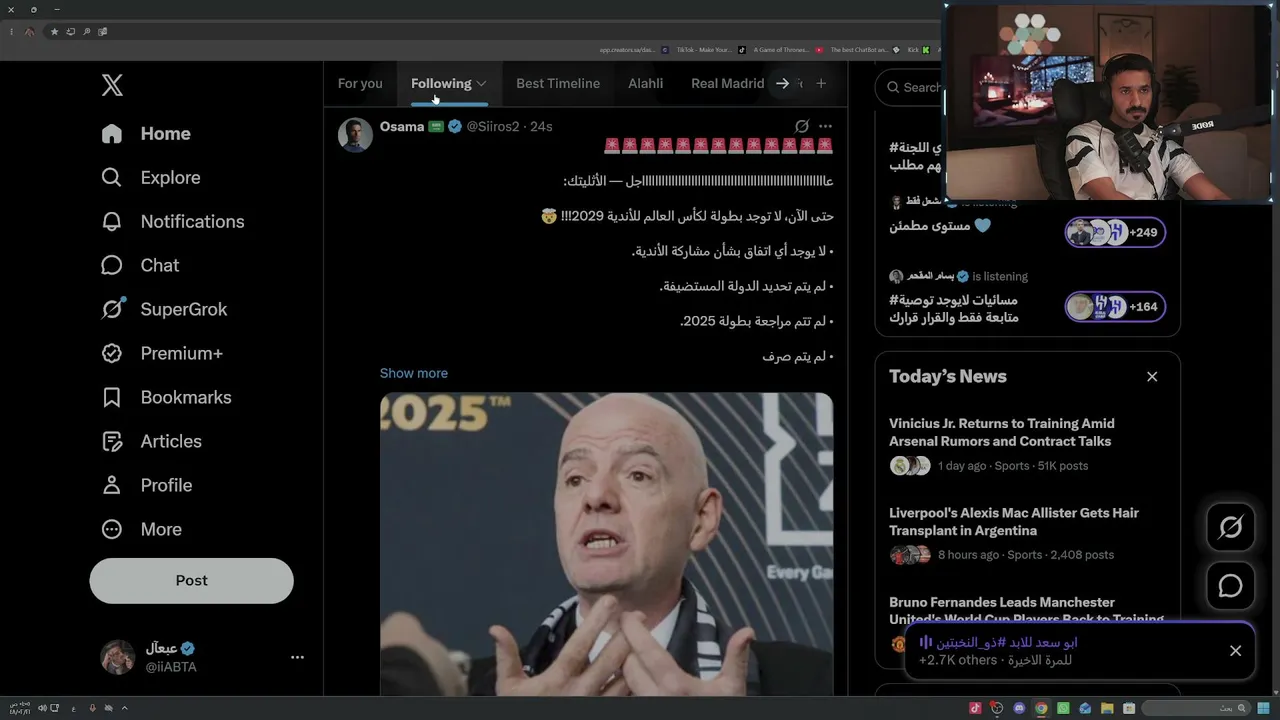Viewport: 1280px width, 720px height.
Task: Click the X search box
Action: (910, 87)
